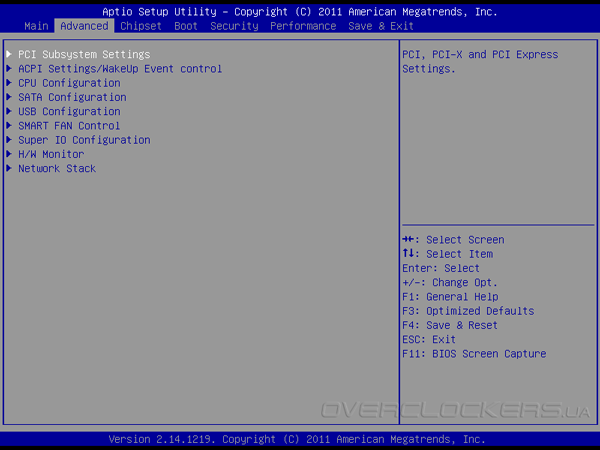Expand arrow beside ACPI Settings/WakeUp Event control

coord(9,68)
